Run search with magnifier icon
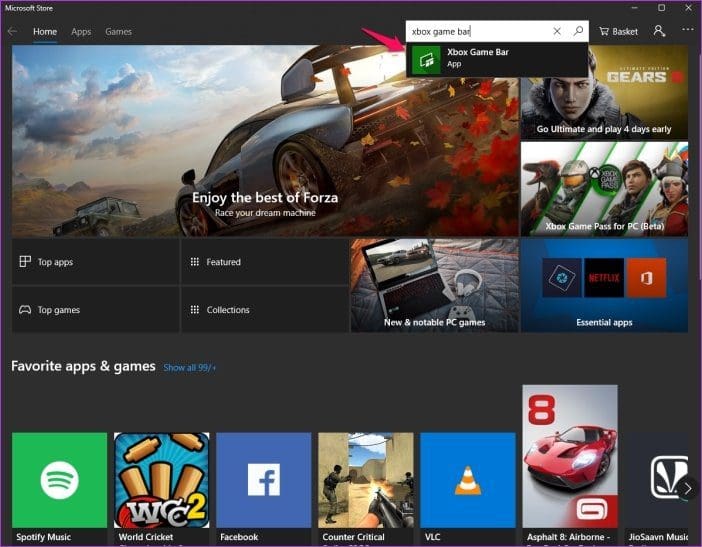 pos(578,31)
